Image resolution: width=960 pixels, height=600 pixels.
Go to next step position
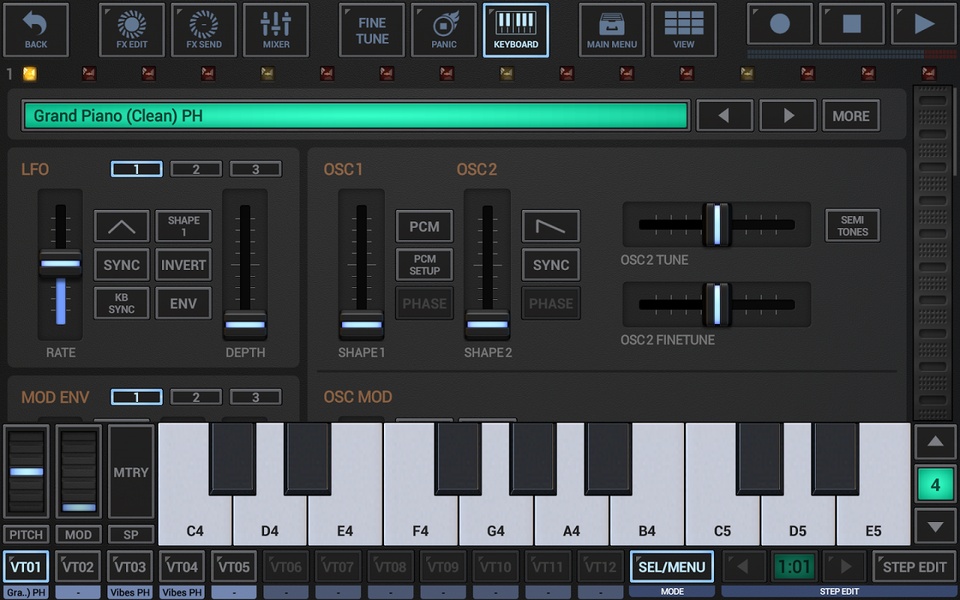tap(845, 567)
